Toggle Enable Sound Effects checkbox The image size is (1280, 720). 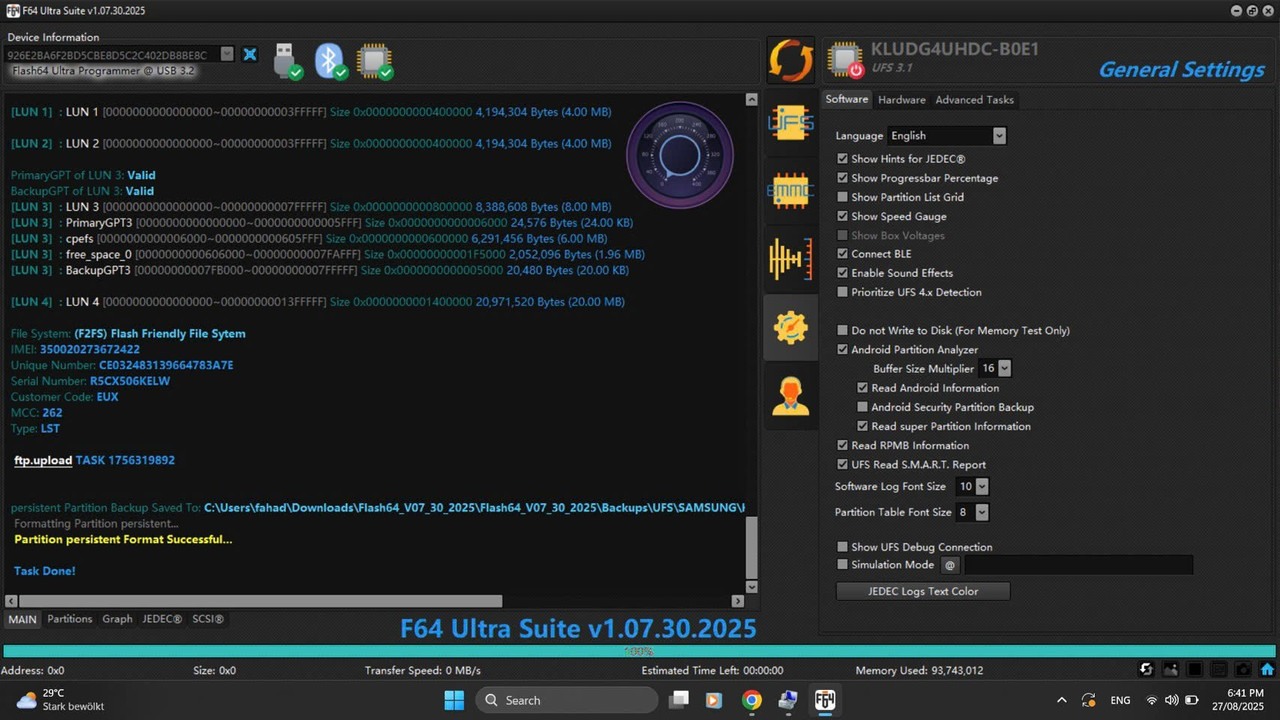pyautogui.click(x=843, y=273)
